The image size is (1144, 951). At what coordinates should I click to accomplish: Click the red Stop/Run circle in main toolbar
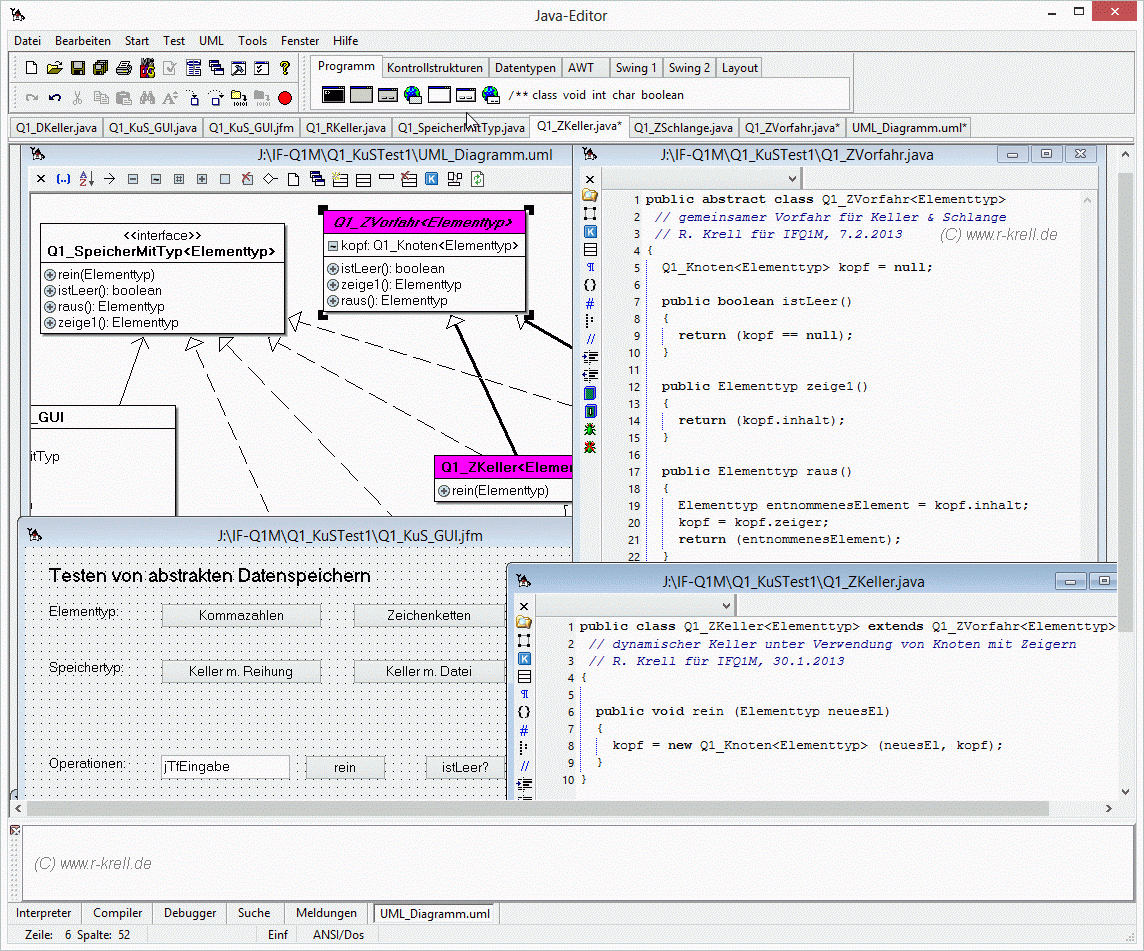285,98
